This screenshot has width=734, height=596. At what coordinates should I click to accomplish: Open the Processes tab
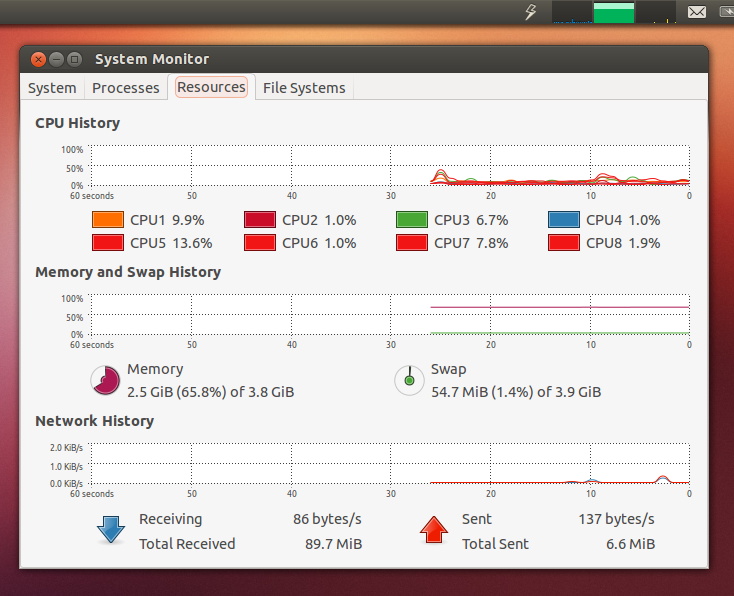(125, 88)
